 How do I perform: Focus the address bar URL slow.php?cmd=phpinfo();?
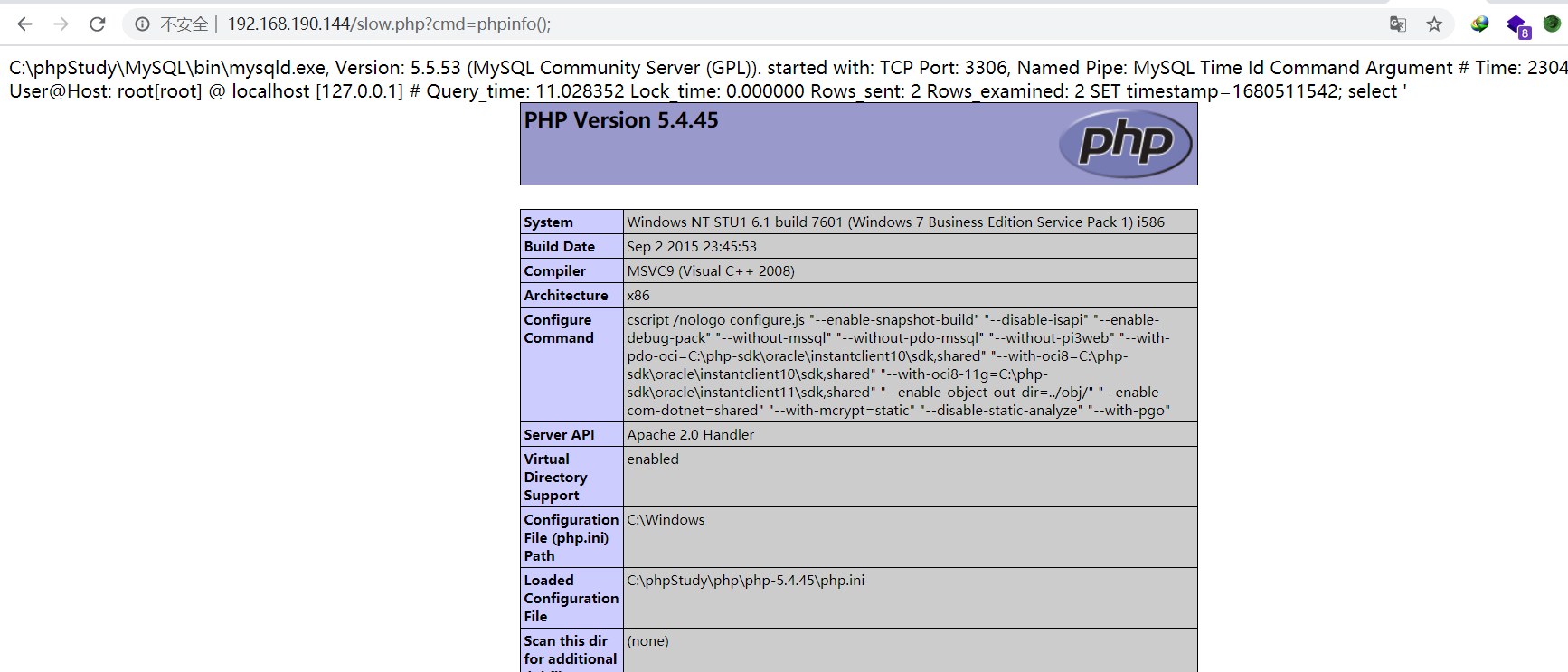coord(389,24)
